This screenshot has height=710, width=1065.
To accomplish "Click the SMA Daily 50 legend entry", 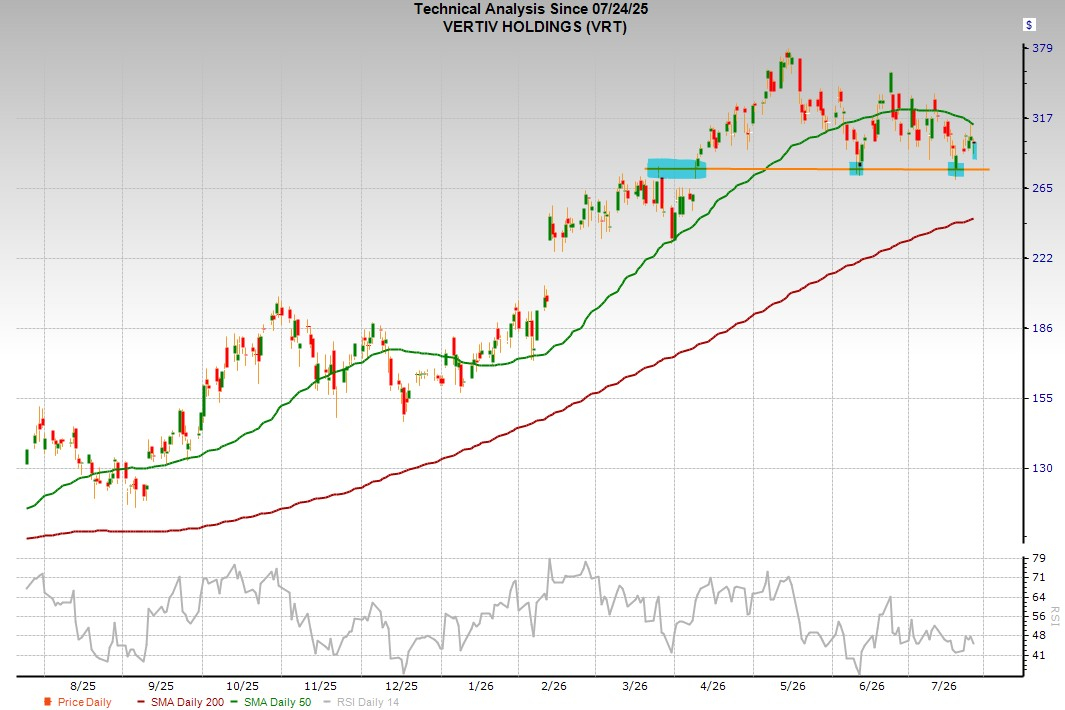I will (x=271, y=702).
